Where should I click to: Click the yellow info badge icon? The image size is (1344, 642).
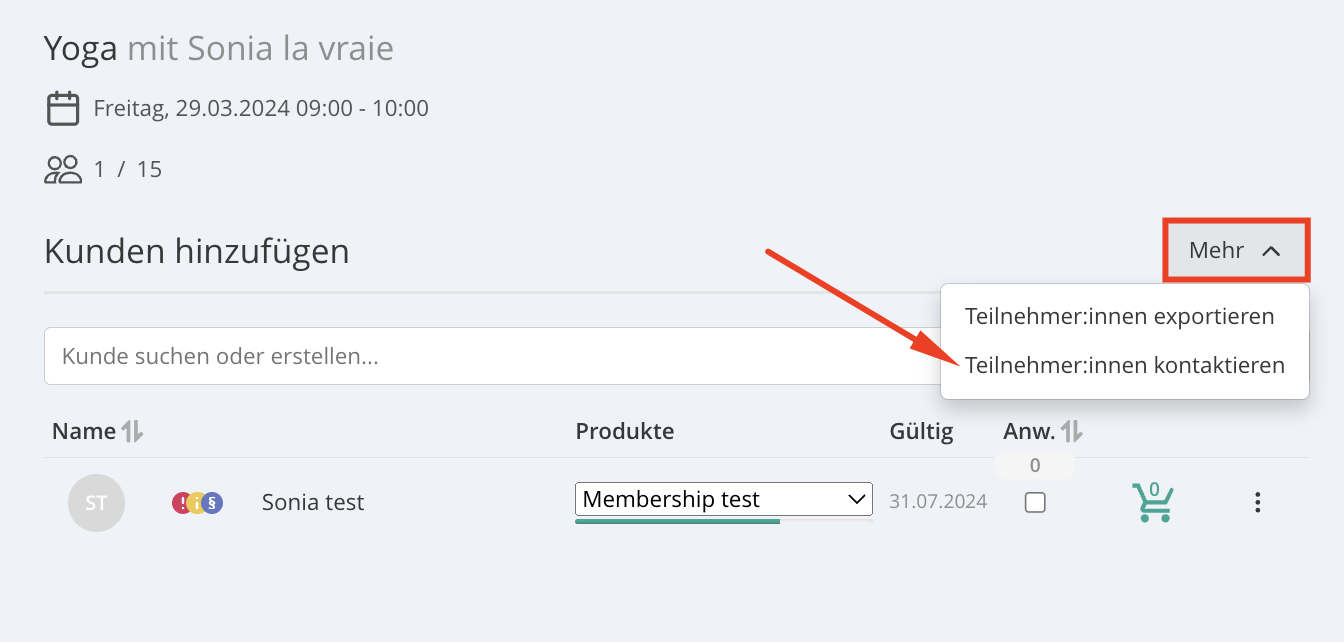click(x=197, y=502)
